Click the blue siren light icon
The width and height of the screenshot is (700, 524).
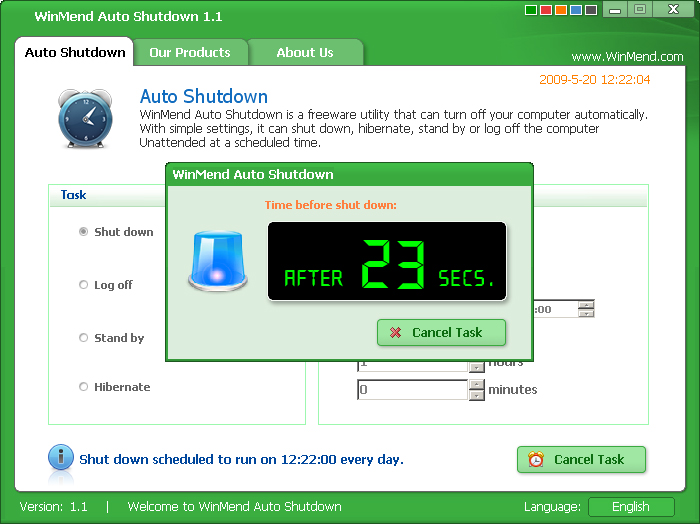pyautogui.click(x=218, y=261)
